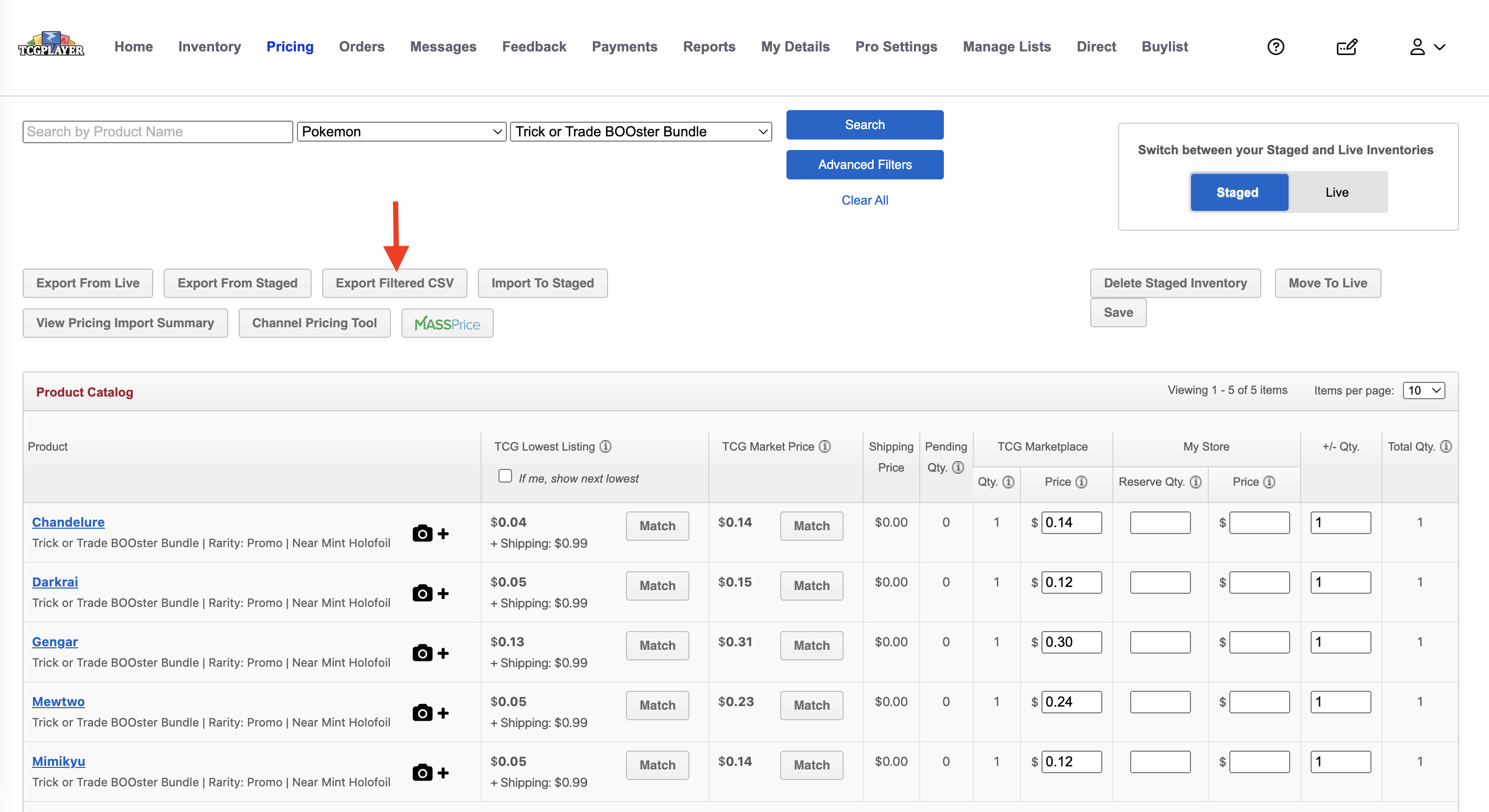Open the Chandelure product link
This screenshot has width=1489, height=812.
(x=68, y=522)
